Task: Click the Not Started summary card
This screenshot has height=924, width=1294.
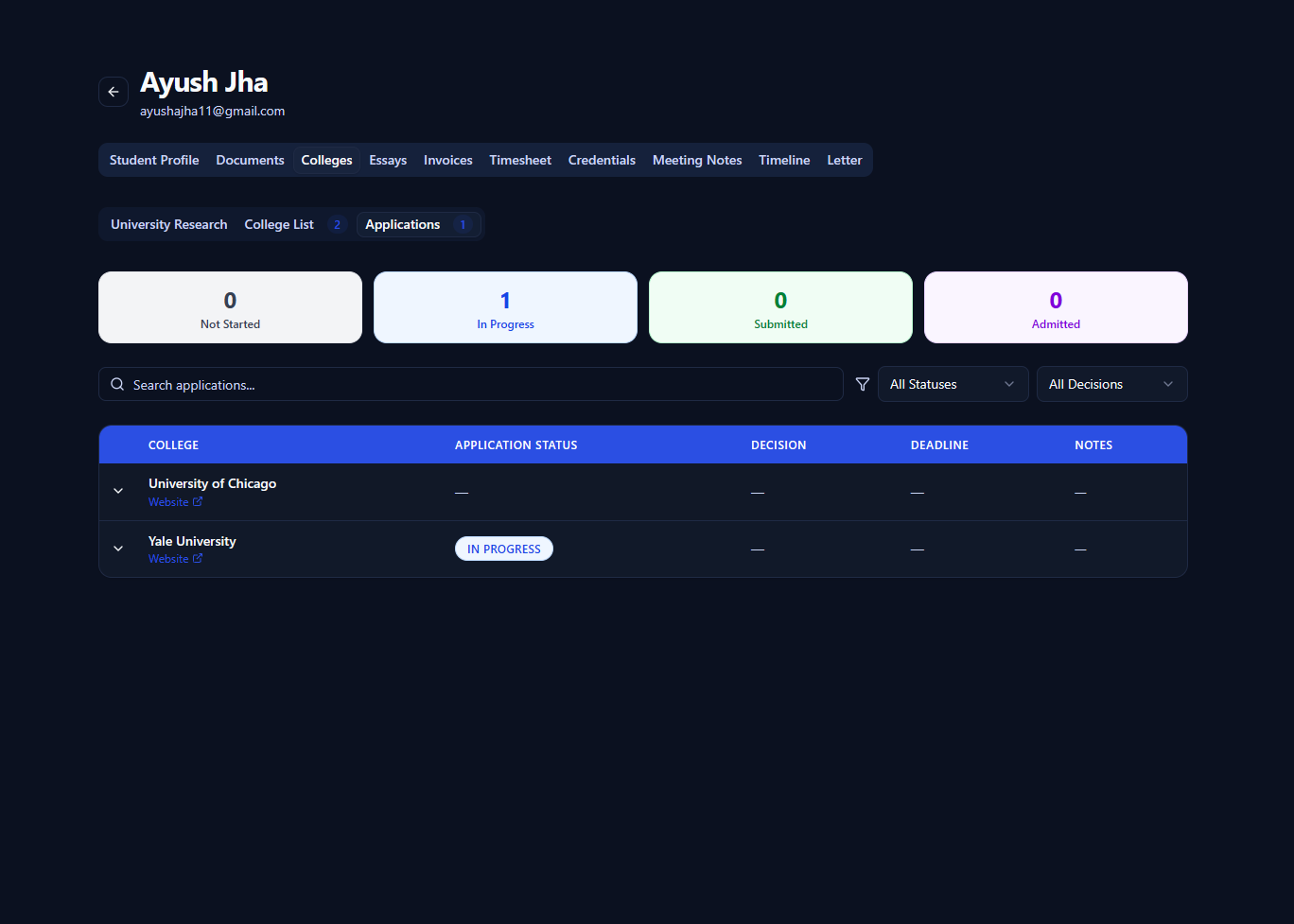Action: [230, 307]
